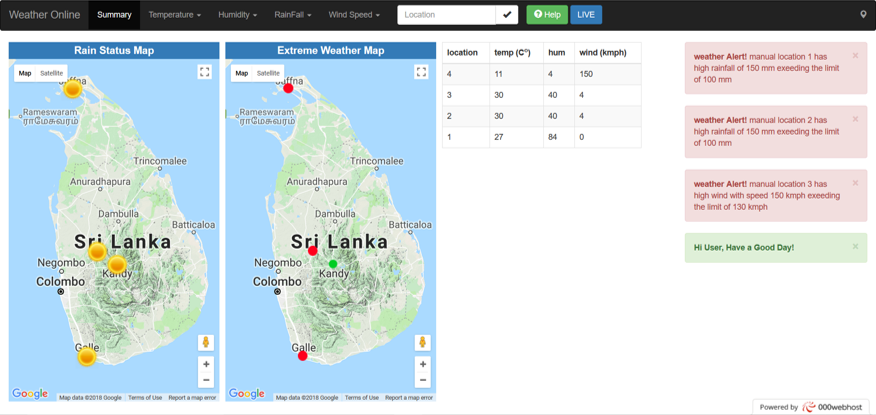Click the green marker near Kandy
Screen dimensions: 876x415
click(333, 264)
